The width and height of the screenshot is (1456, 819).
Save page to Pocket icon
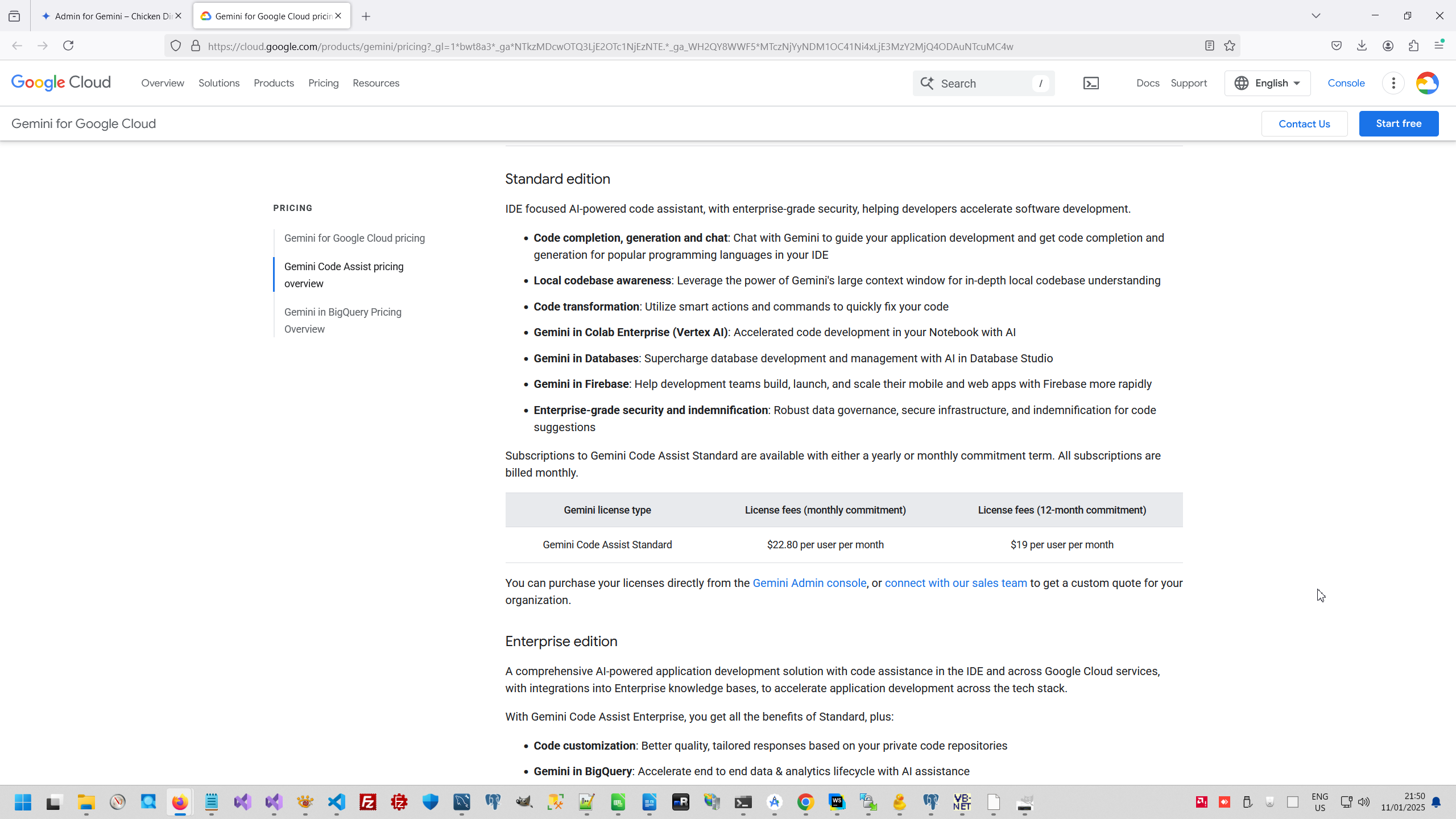(1337, 45)
